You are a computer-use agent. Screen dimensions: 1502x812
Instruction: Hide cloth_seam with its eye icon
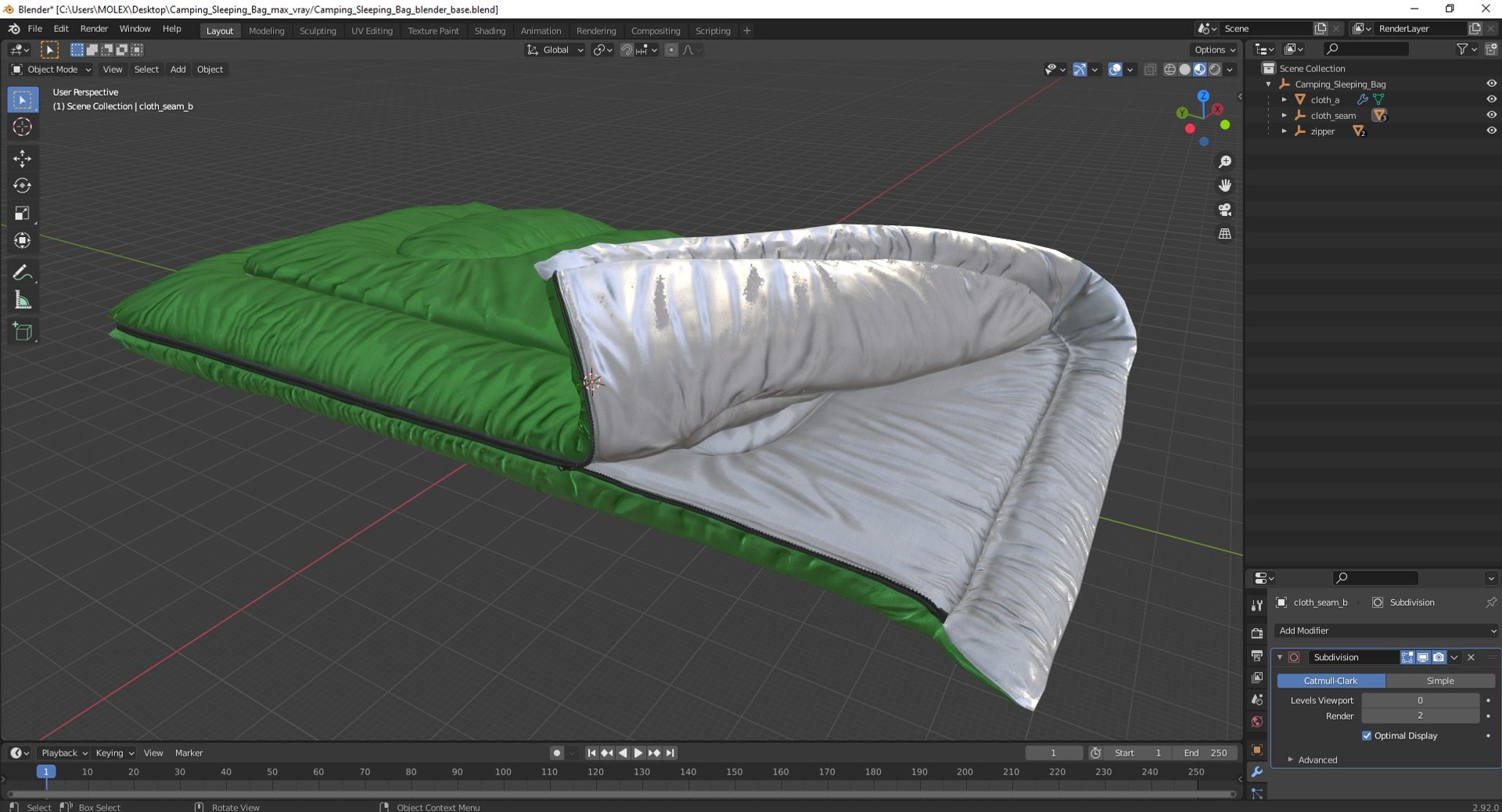(1491, 115)
